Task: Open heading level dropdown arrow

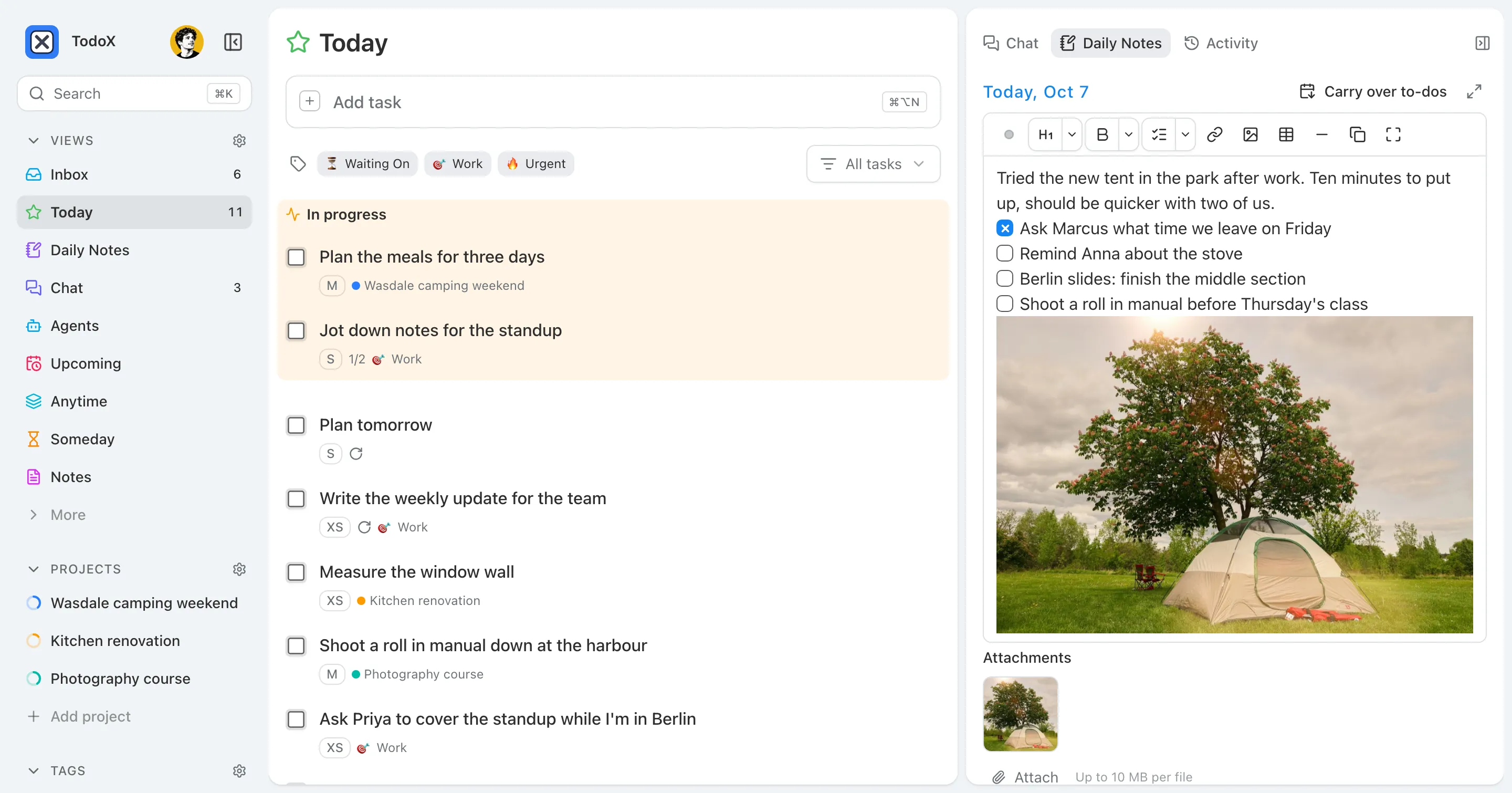Action: [x=1071, y=134]
